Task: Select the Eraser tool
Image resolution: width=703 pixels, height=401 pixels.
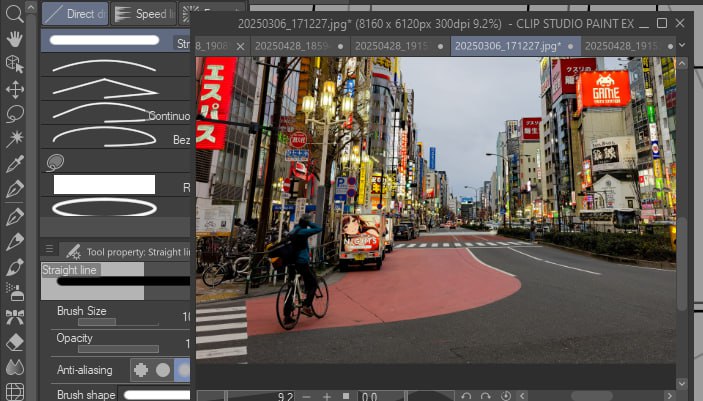Action: [x=15, y=342]
